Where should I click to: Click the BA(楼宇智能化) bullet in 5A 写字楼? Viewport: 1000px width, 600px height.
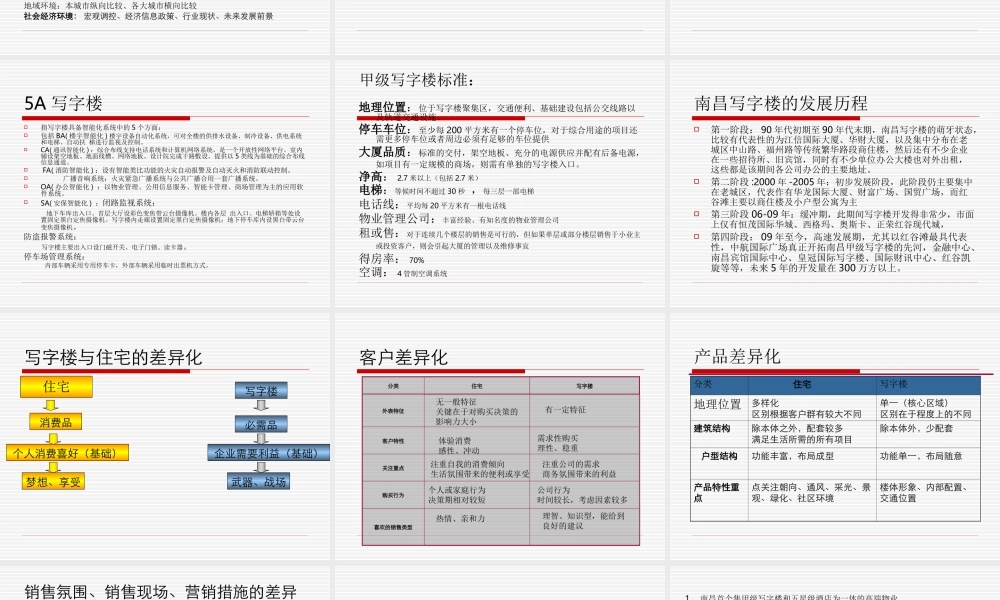coord(172,138)
